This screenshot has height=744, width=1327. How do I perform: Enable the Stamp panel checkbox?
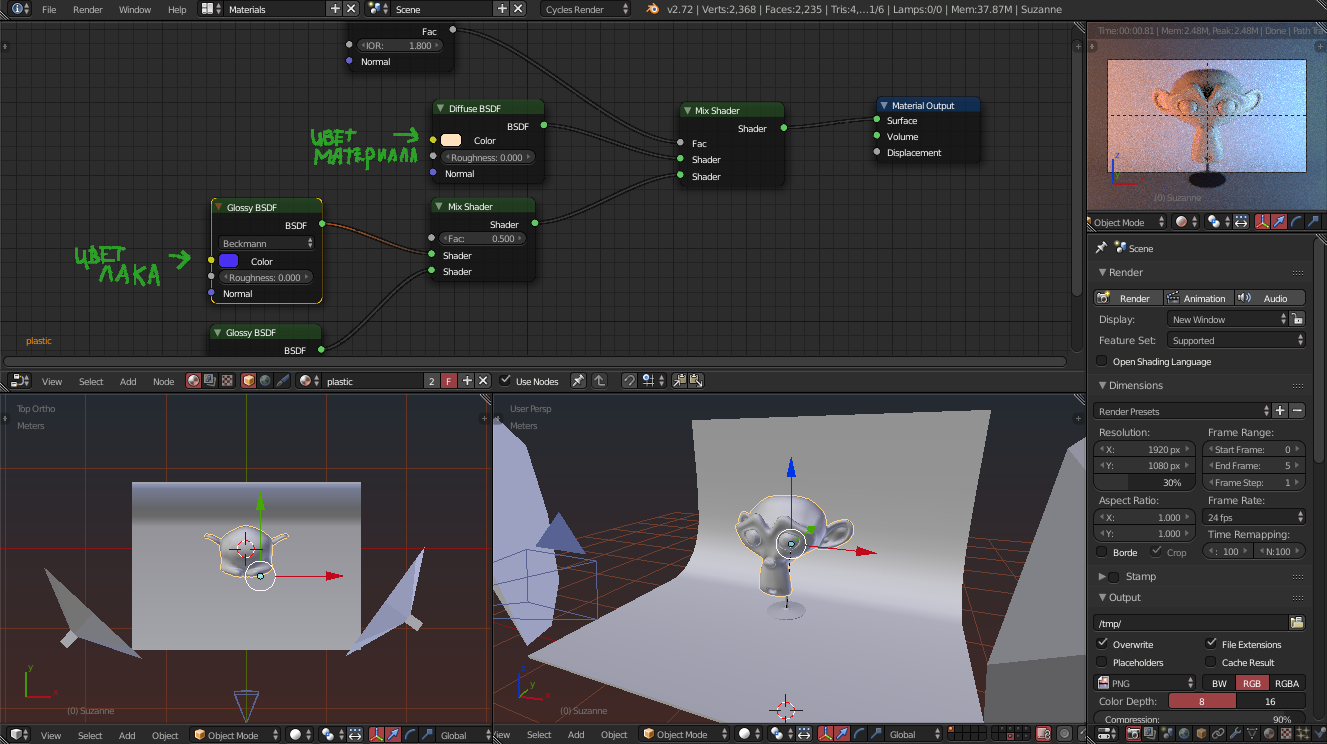point(1114,576)
